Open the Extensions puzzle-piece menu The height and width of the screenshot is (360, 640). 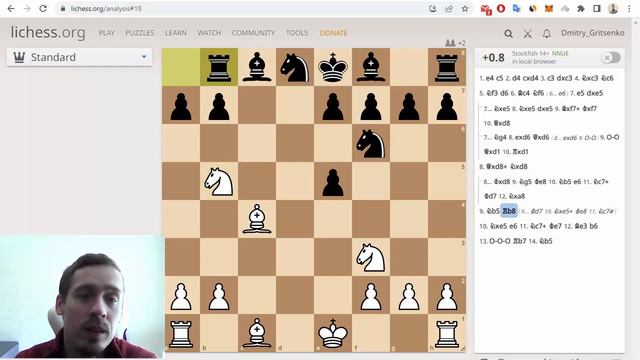pyautogui.click(x=581, y=9)
